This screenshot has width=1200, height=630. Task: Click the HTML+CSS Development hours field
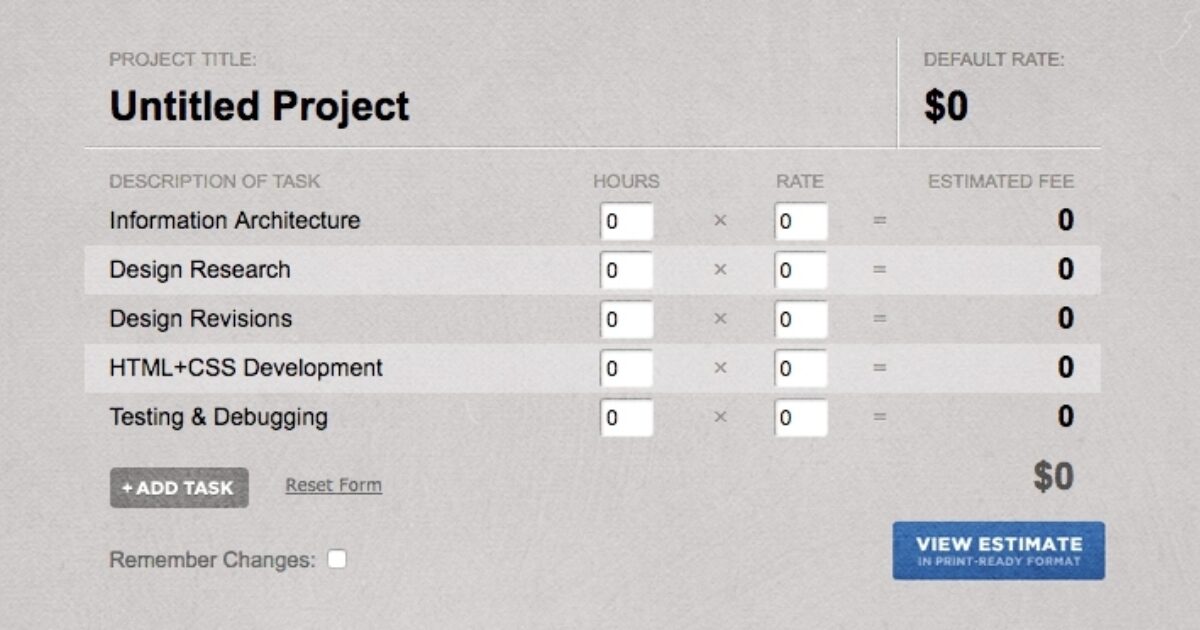pos(626,367)
